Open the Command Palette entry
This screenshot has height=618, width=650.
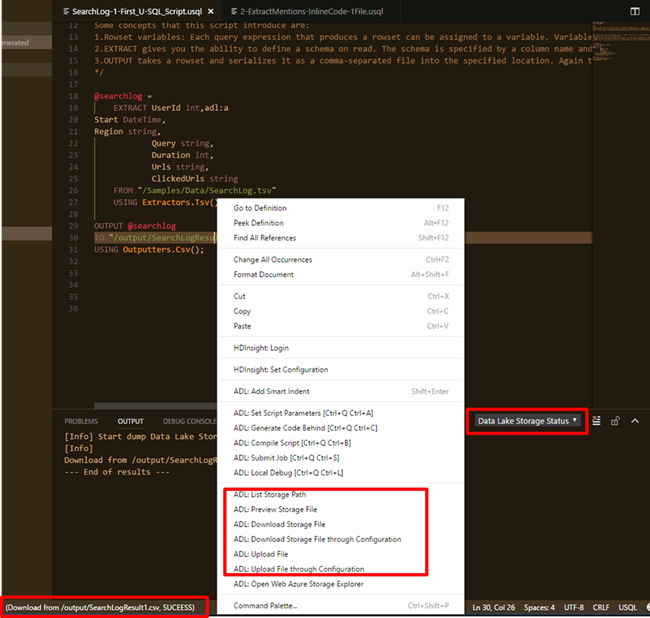(341, 606)
